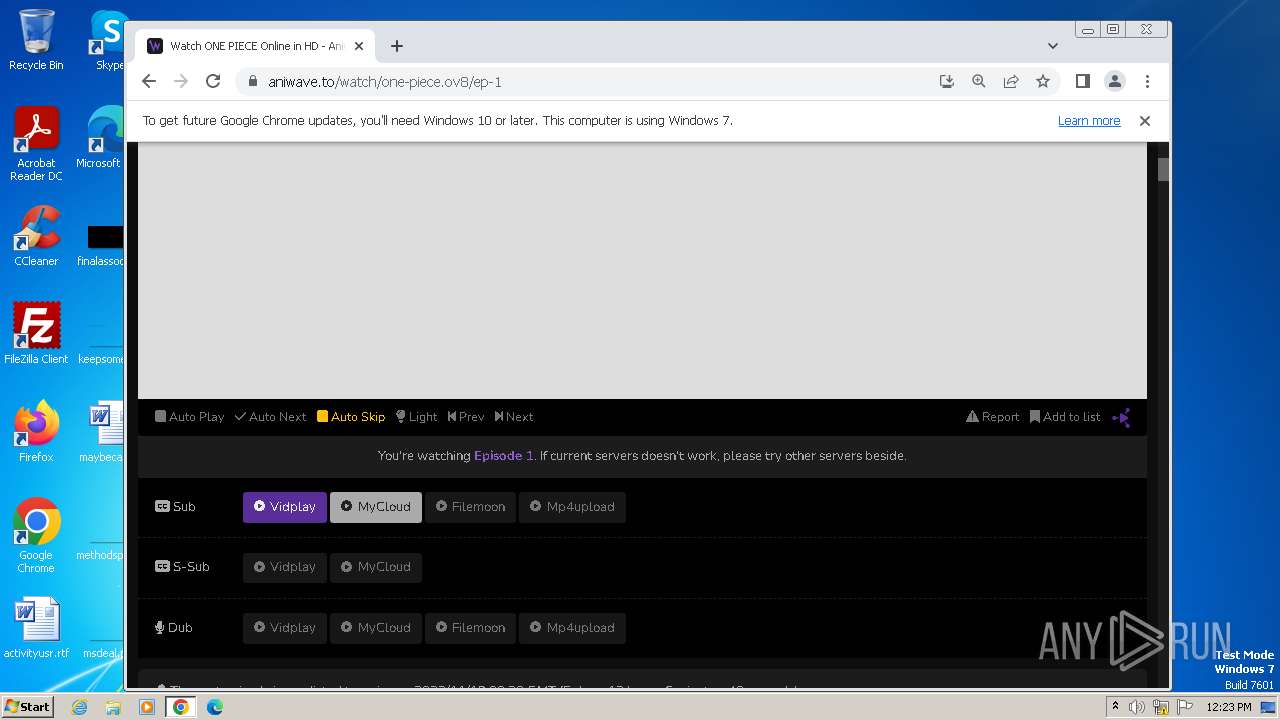Image resolution: width=1280 pixels, height=720 pixels.
Task: Go to the Prev episode
Action: point(466,417)
